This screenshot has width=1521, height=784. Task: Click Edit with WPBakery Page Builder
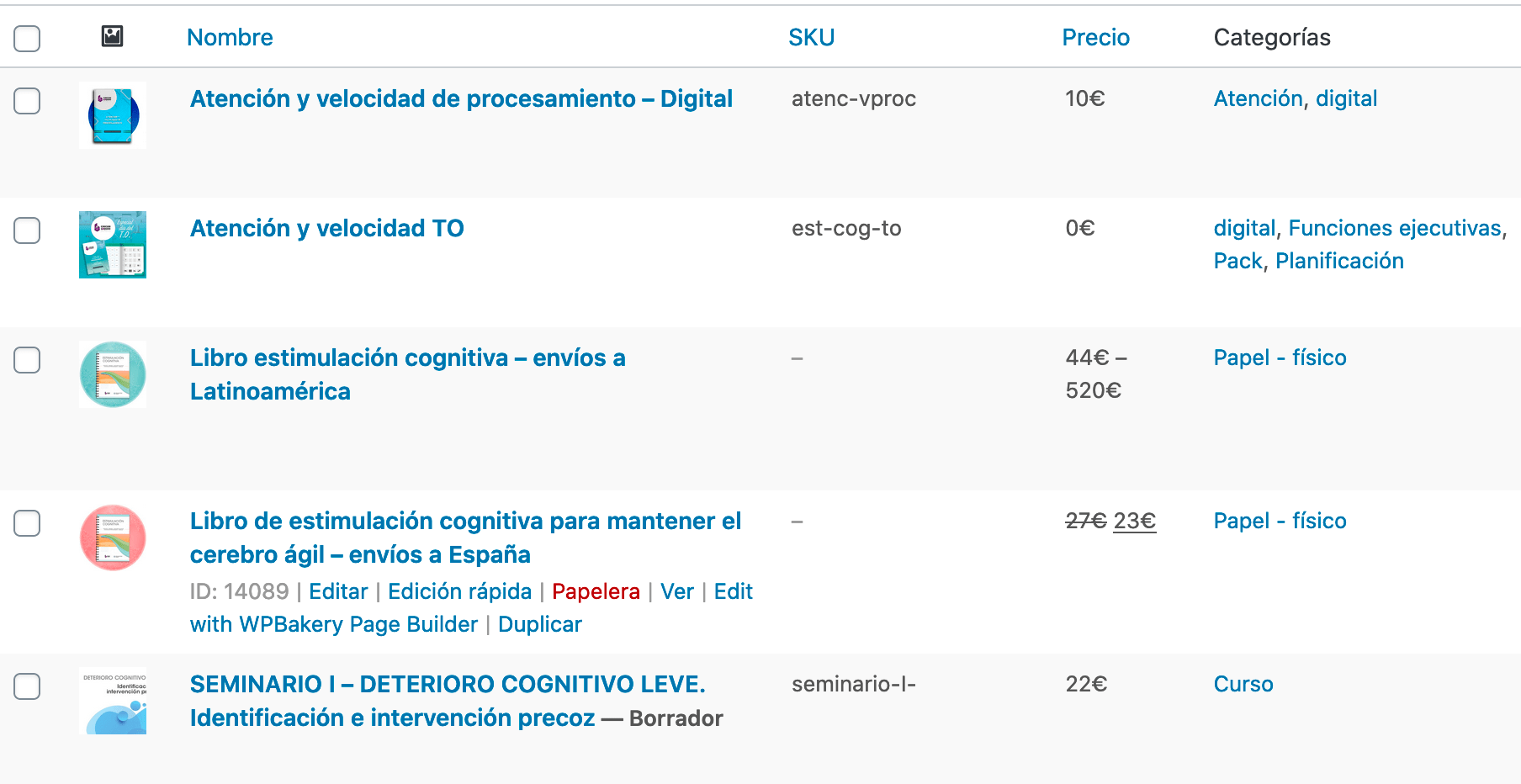pos(471,608)
